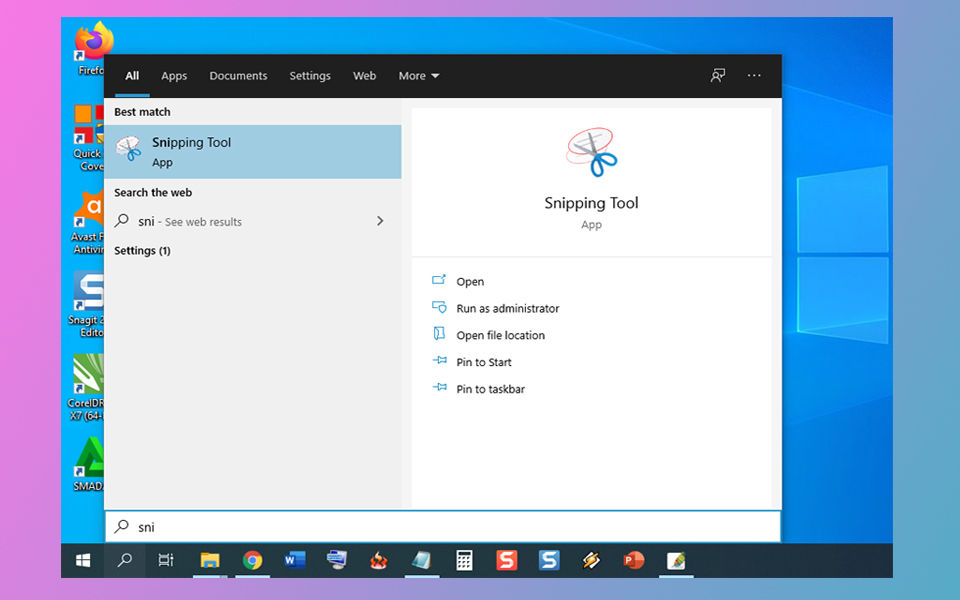The height and width of the screenshot is (600, 960).
Task: Pin Snipping Tool to taskbar
Action: [490, 388]
